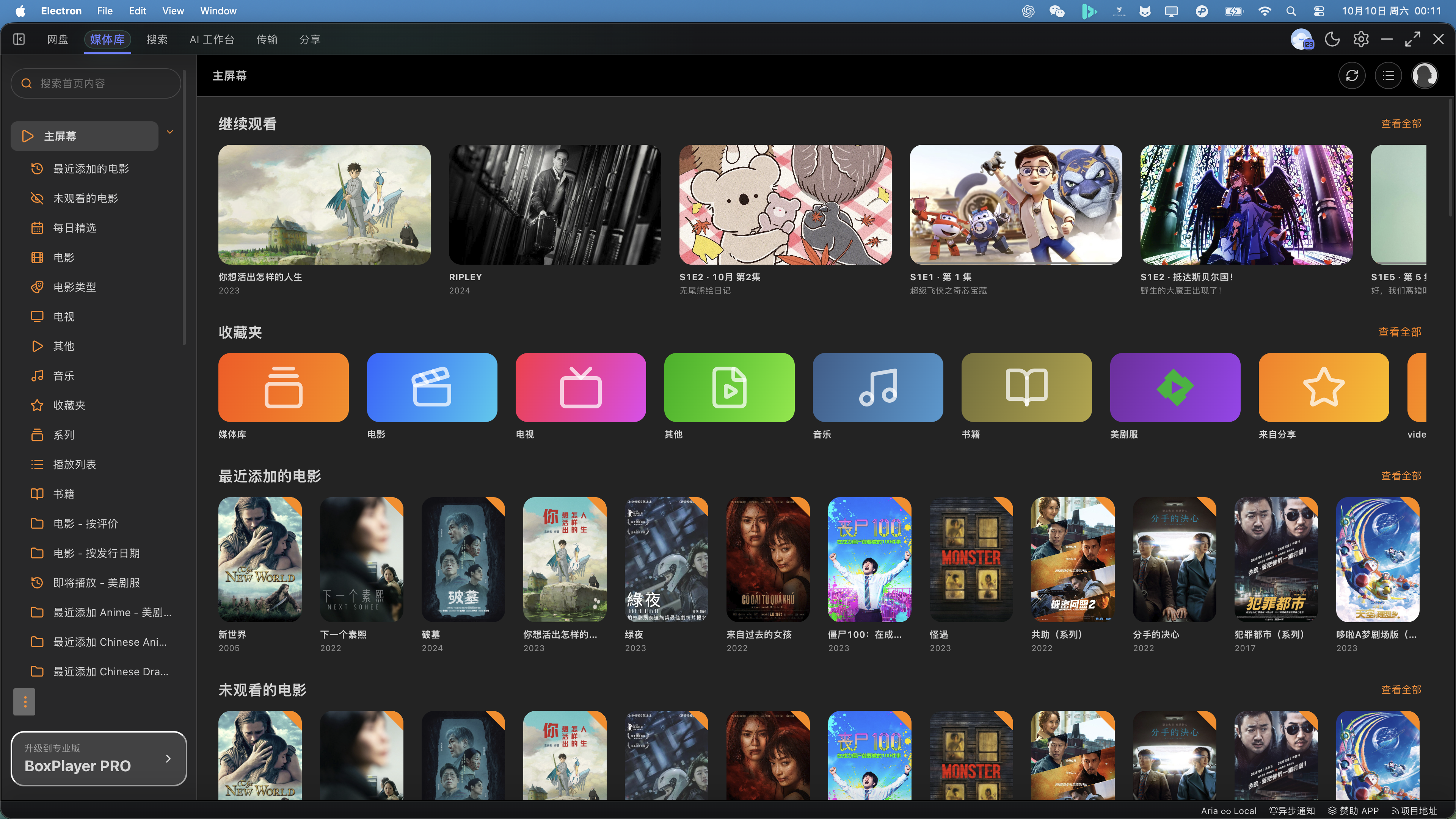Open 犯罪都市（系列） poster in 最近添加的电影
The height and width of the screenshot is (819, 1456).
(x=1276, y=560)
